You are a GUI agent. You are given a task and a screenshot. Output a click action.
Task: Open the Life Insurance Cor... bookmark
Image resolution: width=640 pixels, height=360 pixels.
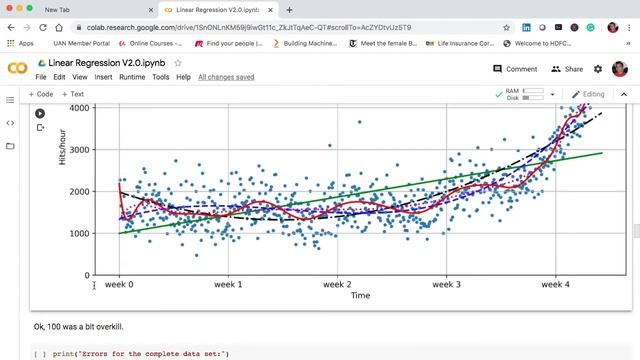(x=460, y=43)
